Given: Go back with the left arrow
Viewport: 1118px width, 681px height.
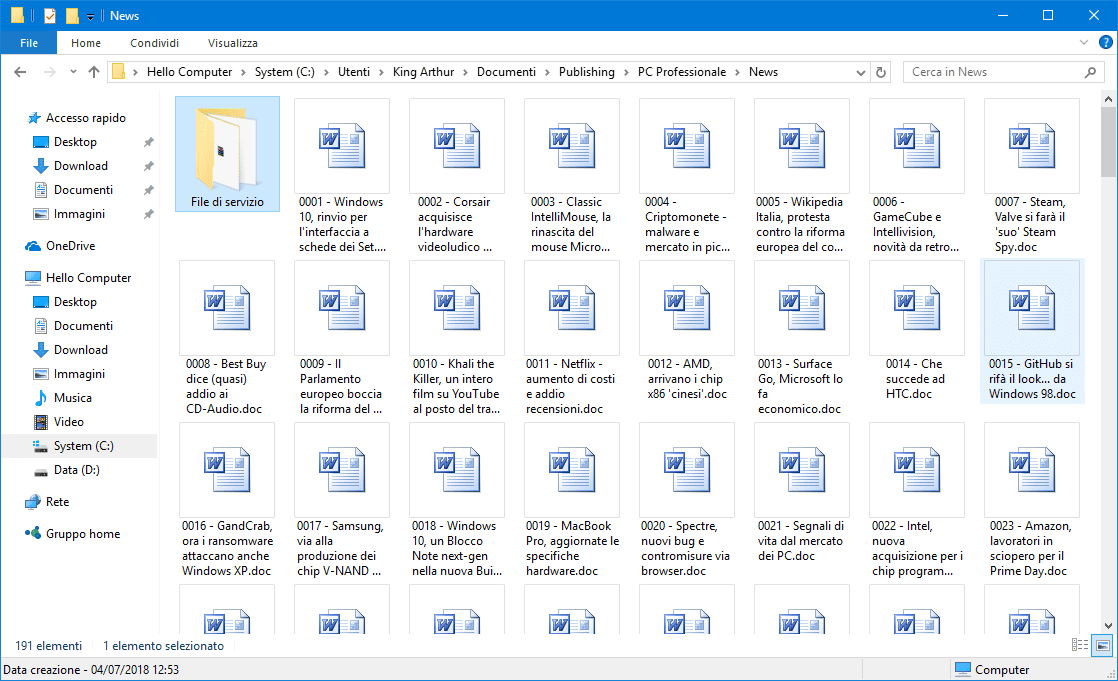Looking at the screenshot, I should click(x=21, y=72).
